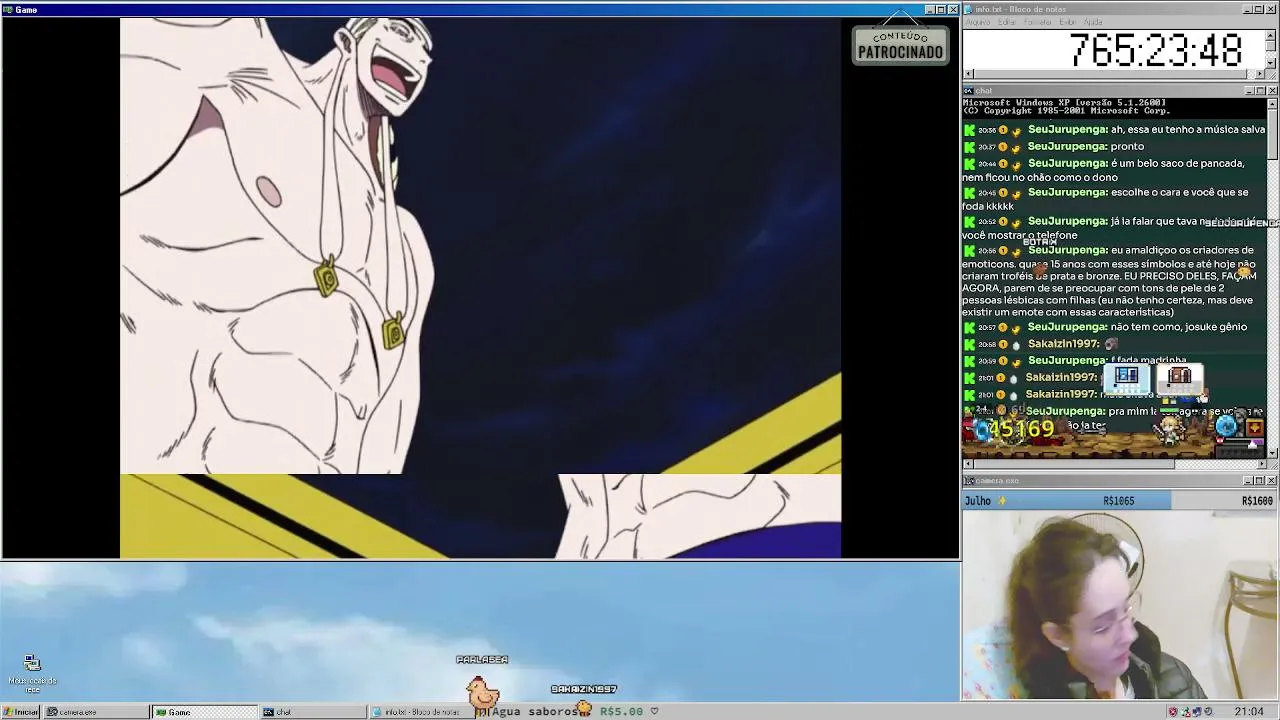This screenshot has width=1280, height=720.
Task: Close the Game window
Action: click(953, 10)
